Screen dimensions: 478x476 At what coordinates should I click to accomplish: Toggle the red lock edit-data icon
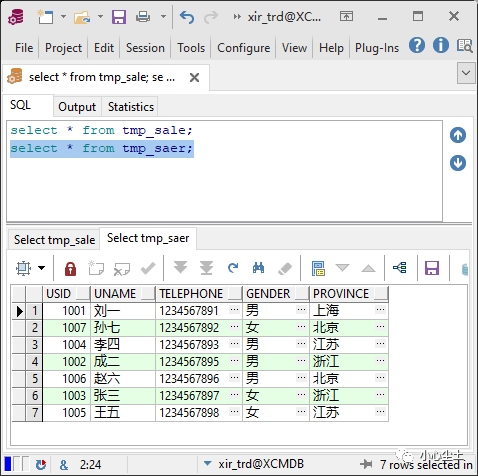(x=70, y=268)
